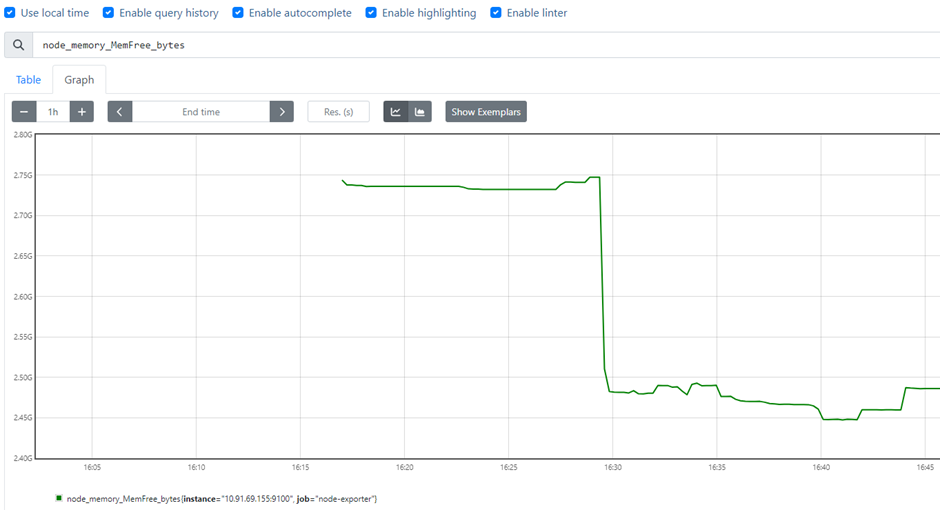The image size is (940, 510).
Task: Select the Graph tab
Action: [79, 80]
